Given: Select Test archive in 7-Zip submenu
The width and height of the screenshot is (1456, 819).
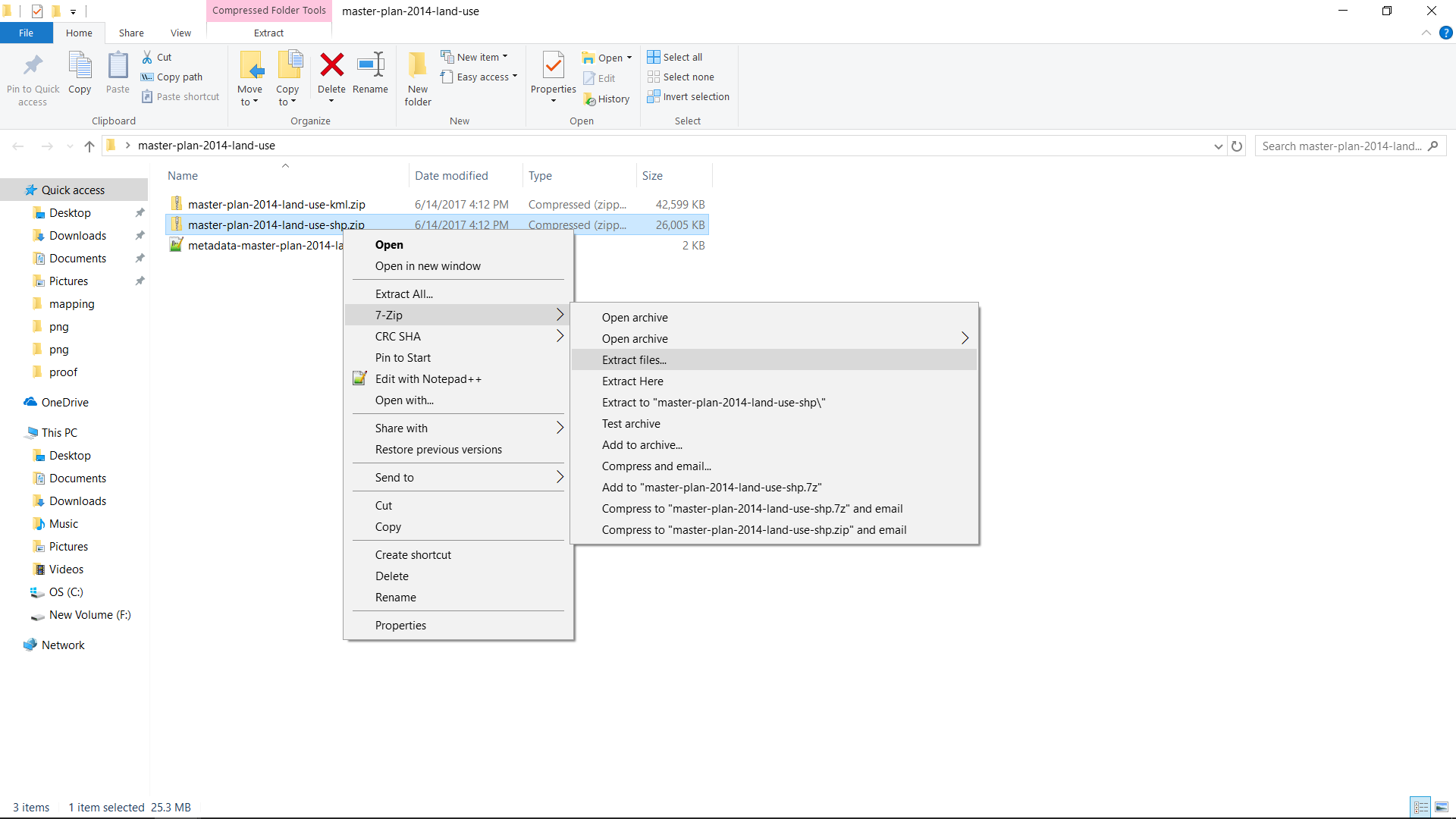Looking at the screenshot, I should point(631,424).
